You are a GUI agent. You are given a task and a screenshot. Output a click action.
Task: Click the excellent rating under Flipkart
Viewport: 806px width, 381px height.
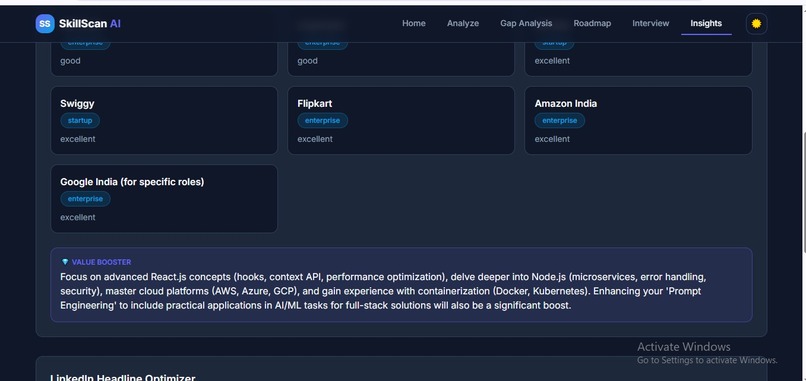(x=315, y=139)
